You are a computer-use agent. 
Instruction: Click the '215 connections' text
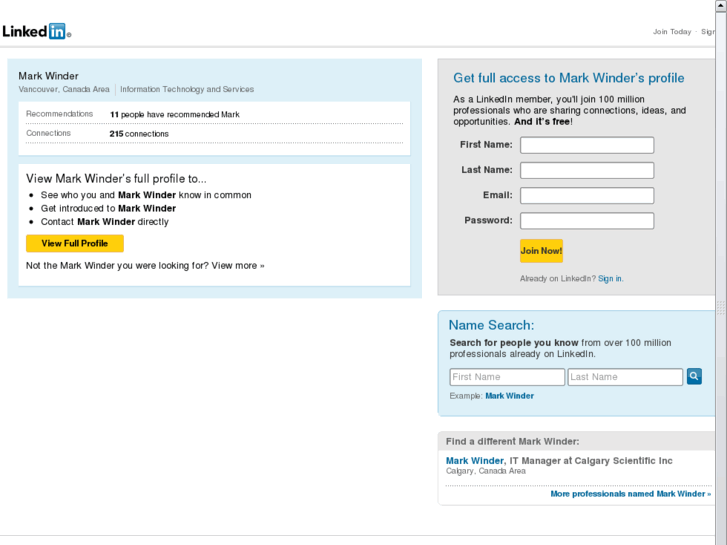tap(139, 134)
